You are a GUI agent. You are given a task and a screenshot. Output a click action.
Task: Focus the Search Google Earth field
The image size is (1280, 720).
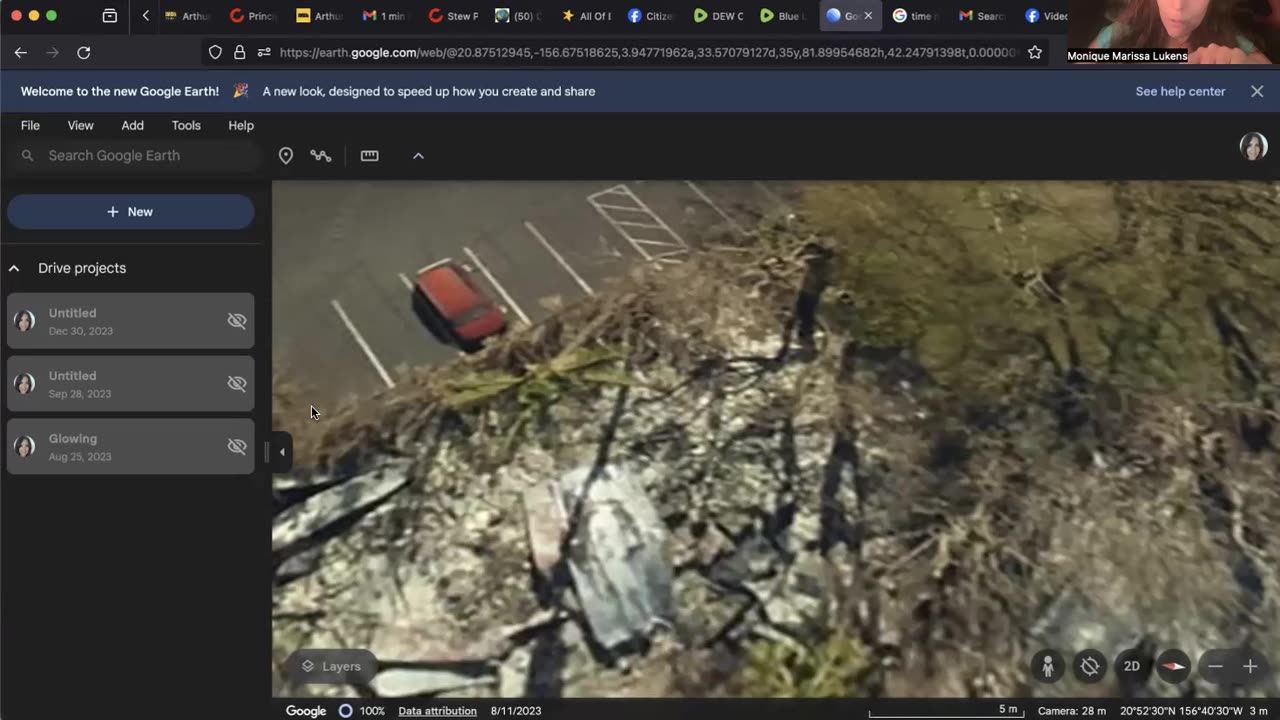(x=135, y=156)
